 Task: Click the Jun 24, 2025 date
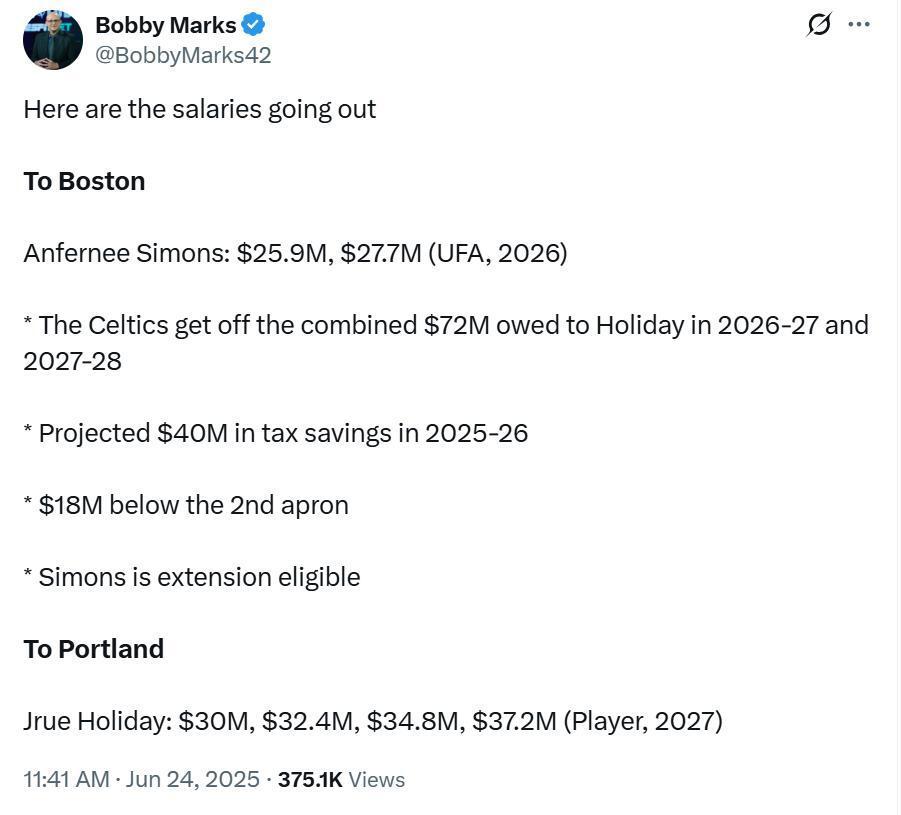tap(192, 779)
